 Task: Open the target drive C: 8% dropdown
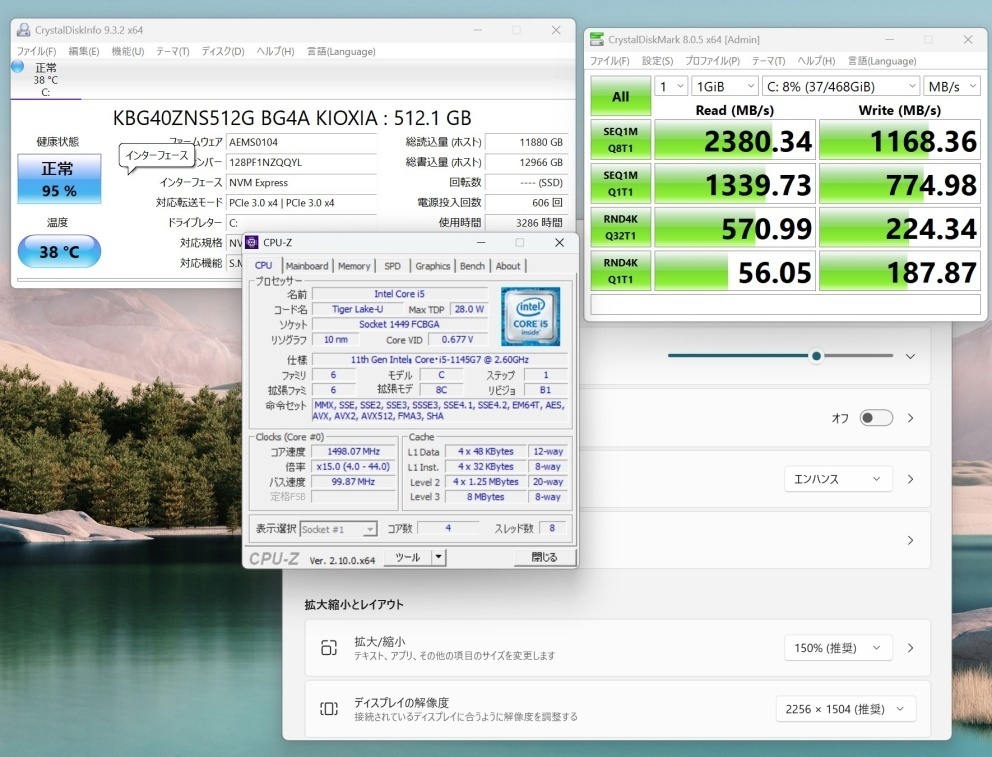click(840, 86)
